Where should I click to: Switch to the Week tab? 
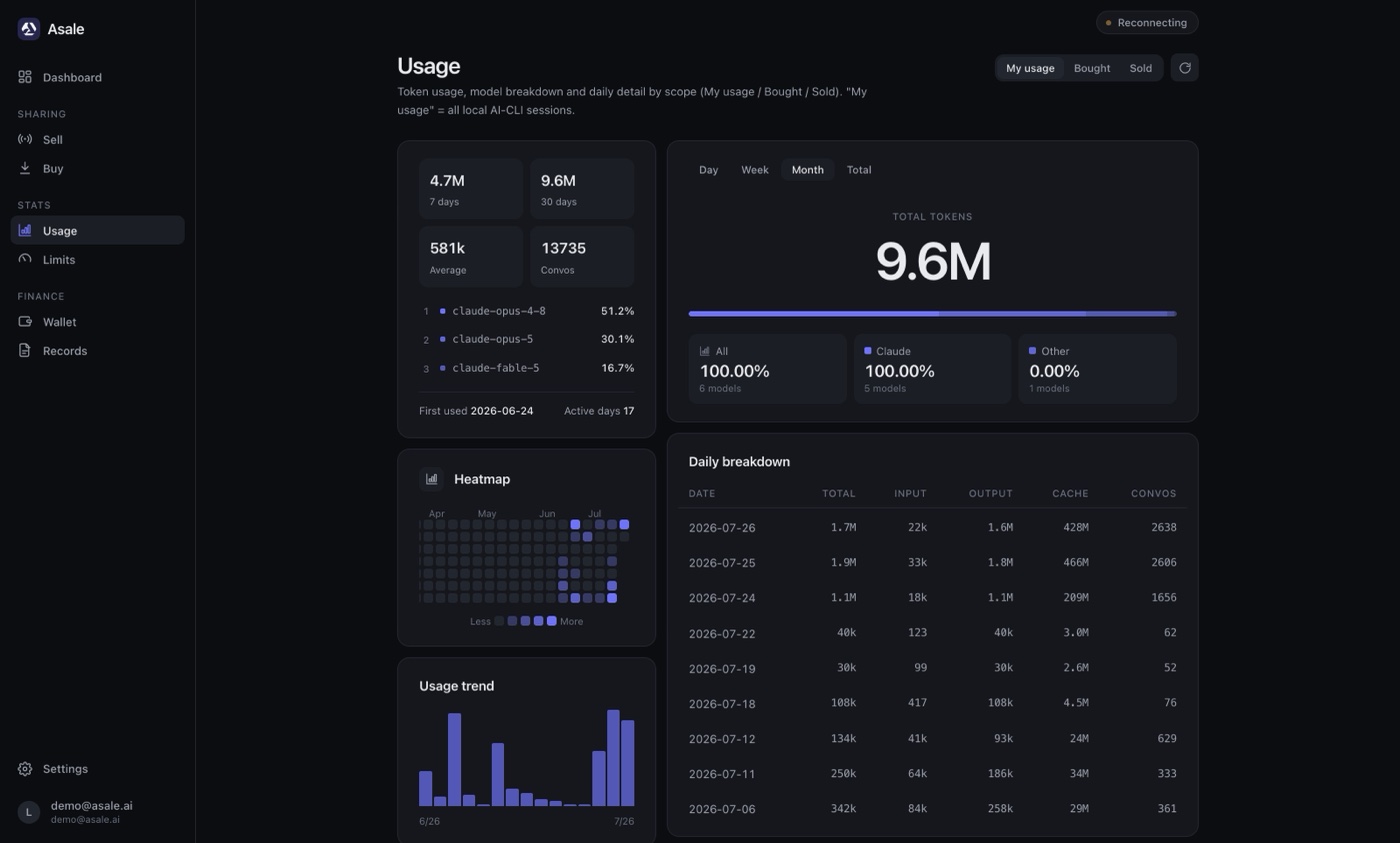[755, 170]
